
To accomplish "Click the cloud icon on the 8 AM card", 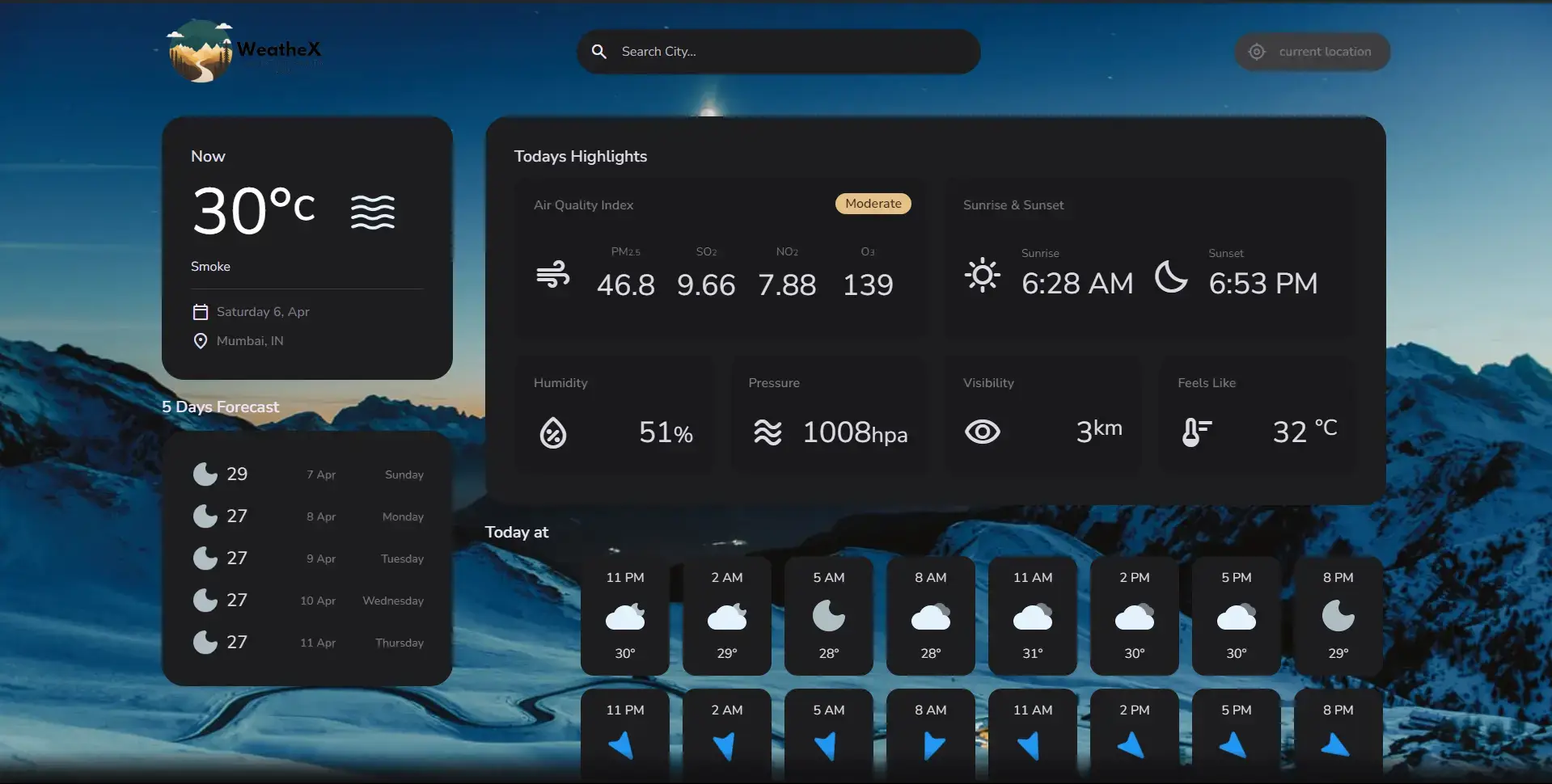I will (930, 616).
